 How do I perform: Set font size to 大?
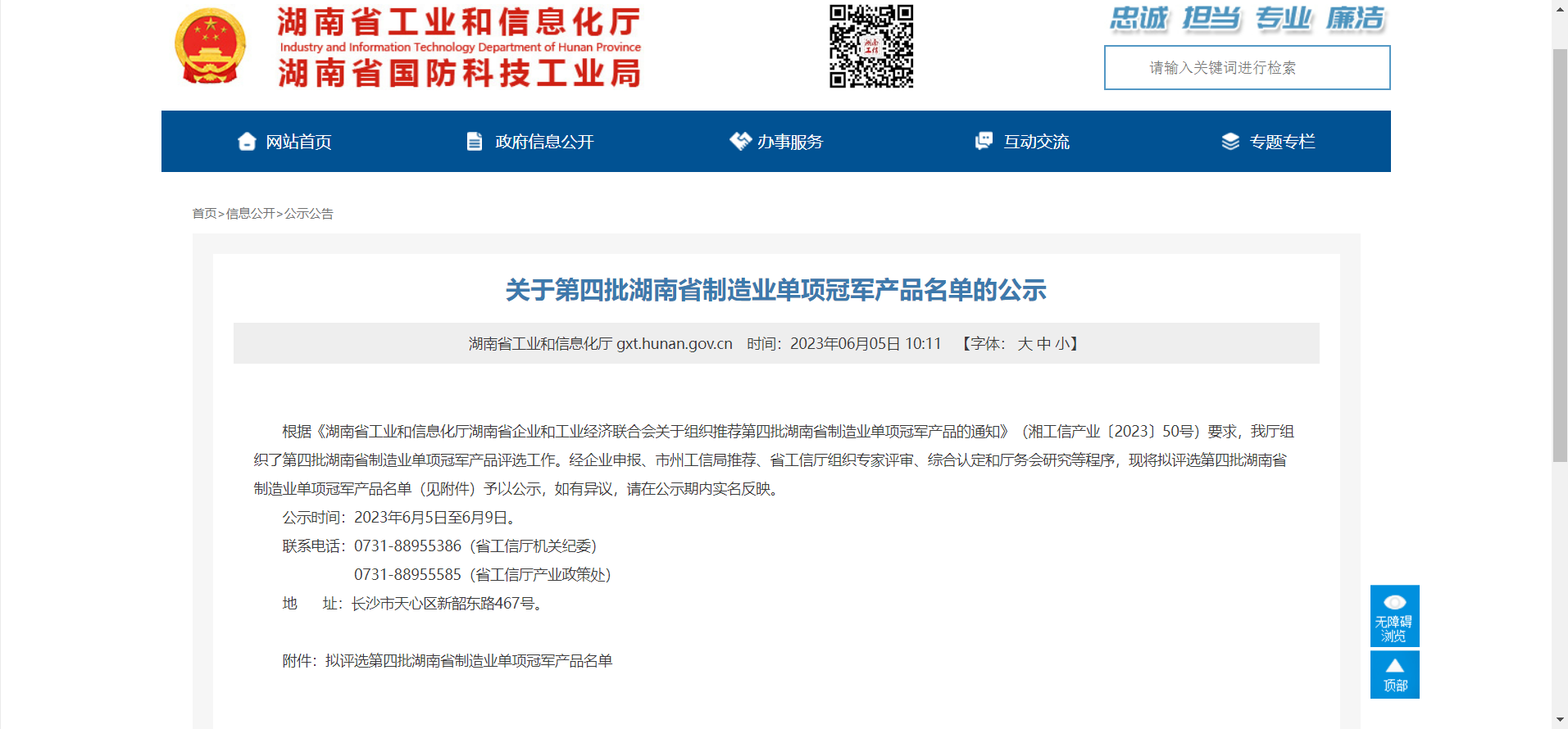tap(1025, 344)
